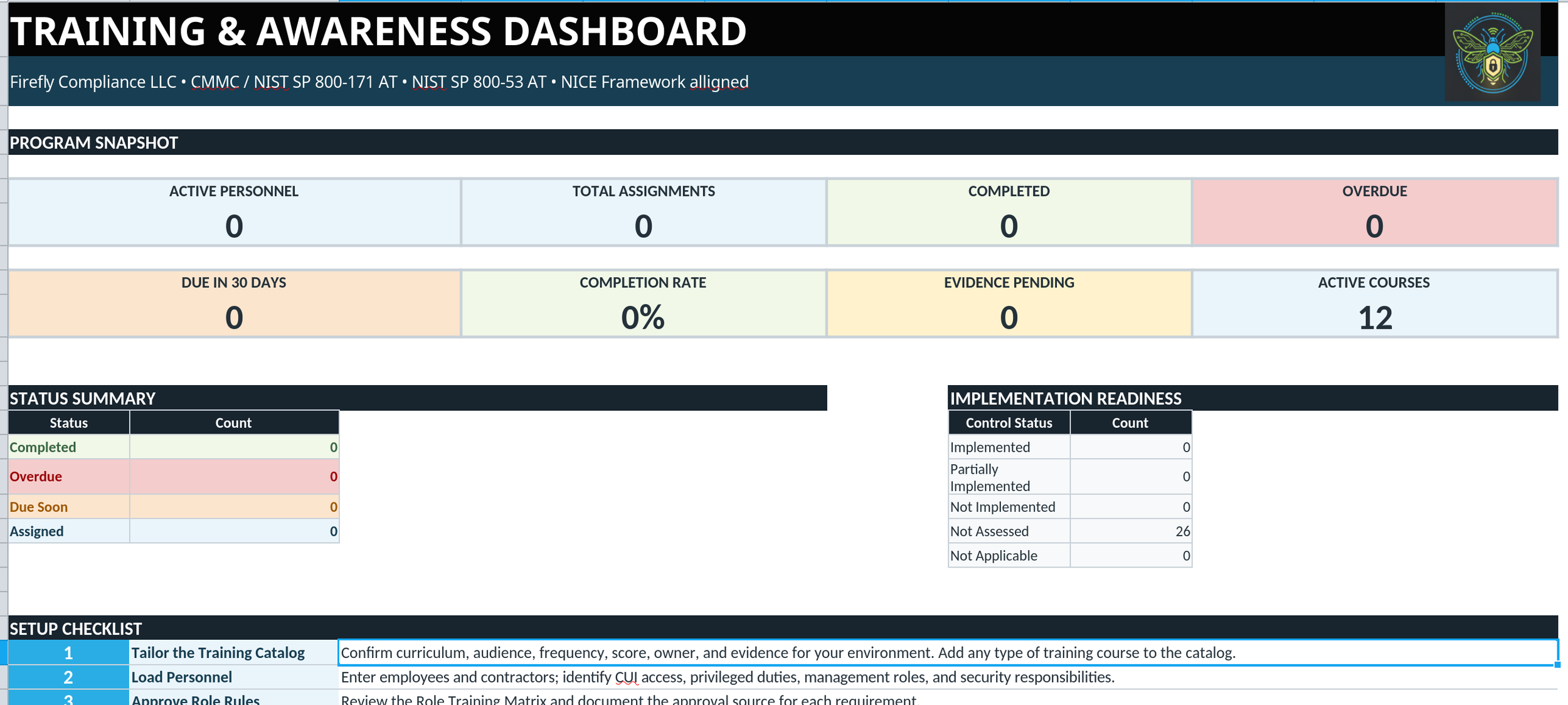Click the STATUS SUMMARY section header

[x=417, y=398]
